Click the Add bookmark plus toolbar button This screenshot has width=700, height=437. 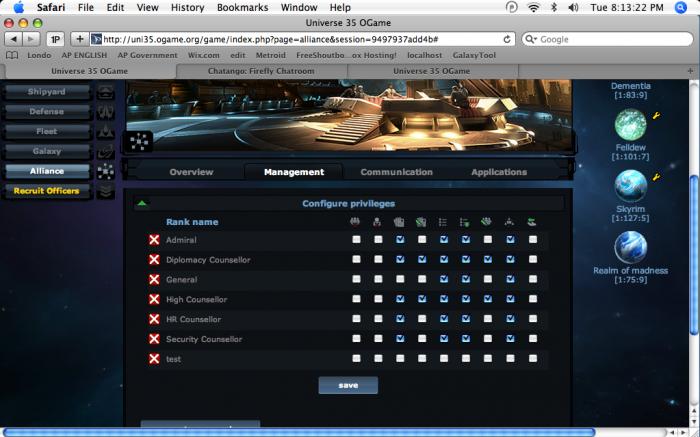[79, 39]
